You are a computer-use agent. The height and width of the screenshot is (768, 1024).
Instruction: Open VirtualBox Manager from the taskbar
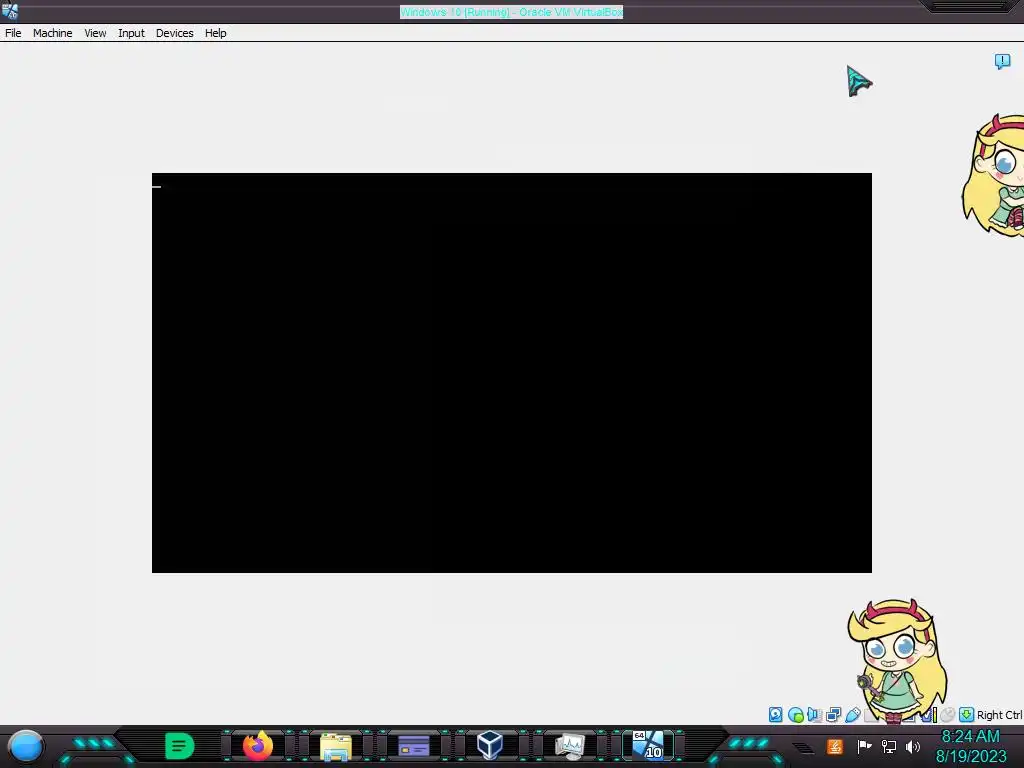[490, 745]
